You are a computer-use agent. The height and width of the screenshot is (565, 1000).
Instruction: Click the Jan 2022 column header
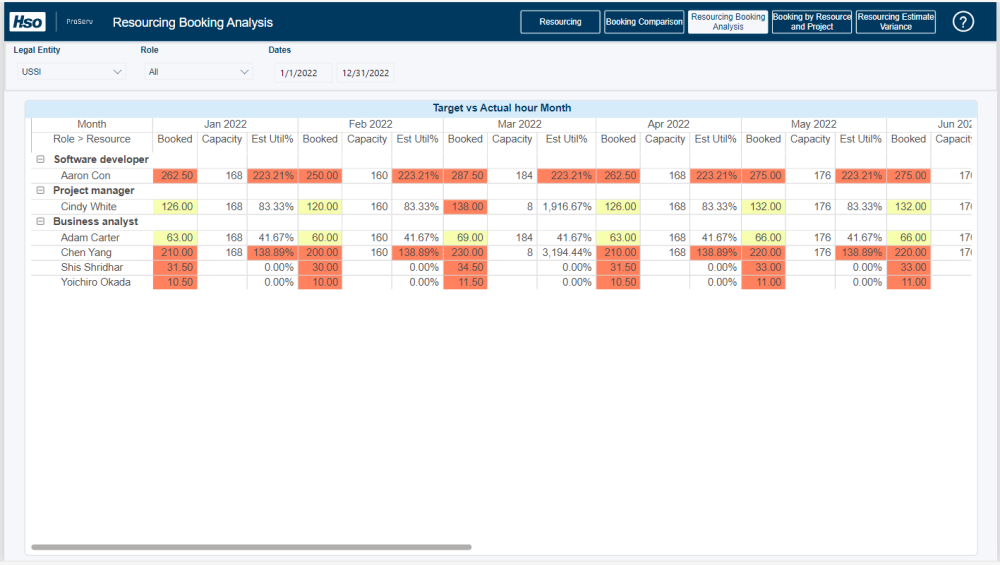(x=225, y=124)
